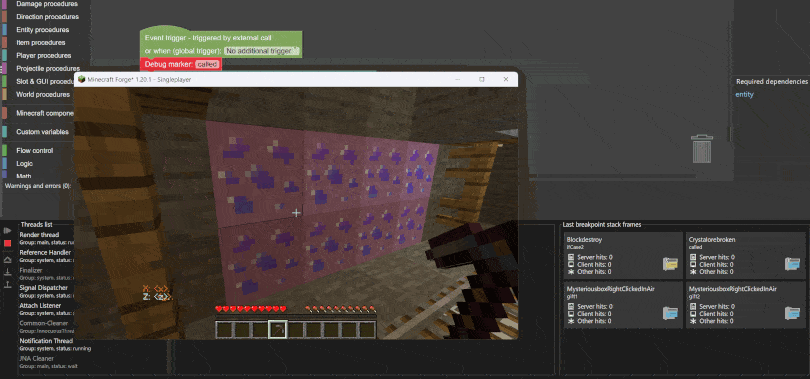Click the step out up-arrow icon
Image resolution: width=810 pixels, height=379 pixels.
click(x=8, y=285)
